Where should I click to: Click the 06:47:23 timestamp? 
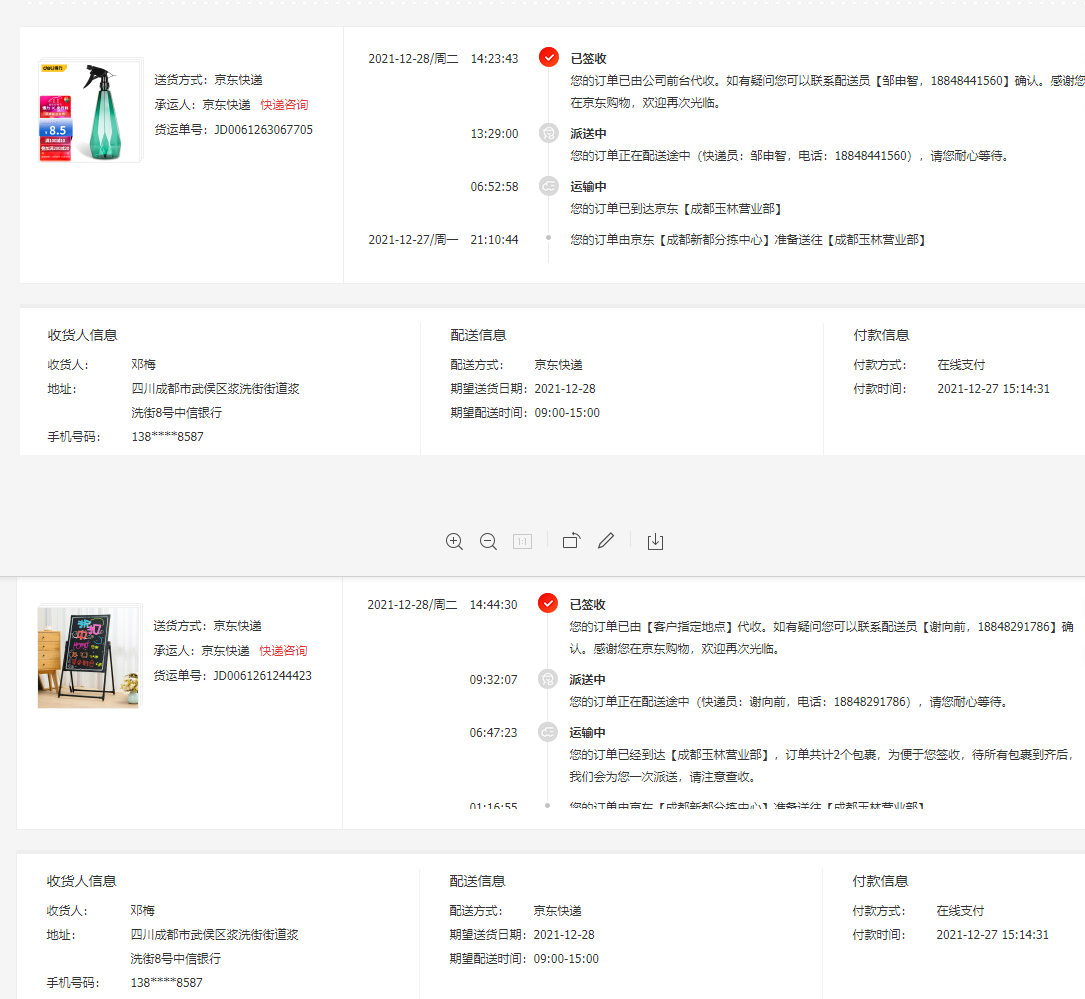pyautogui.click(x=493, y=733)
